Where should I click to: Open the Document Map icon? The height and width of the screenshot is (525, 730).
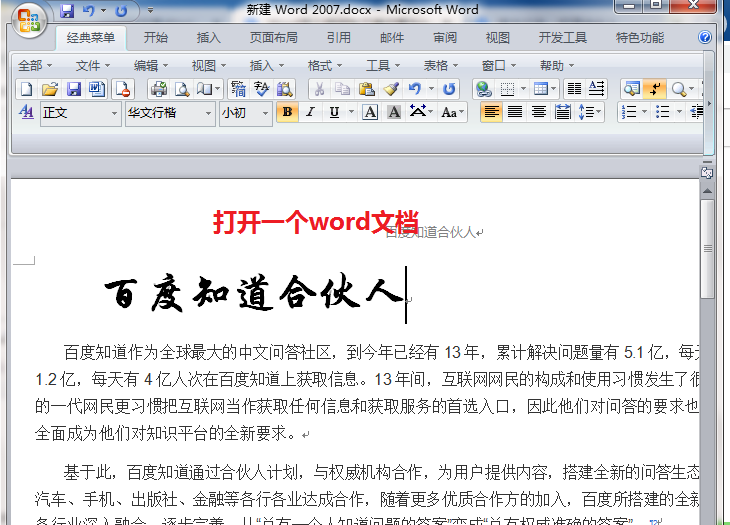click(x=632, y=88)
